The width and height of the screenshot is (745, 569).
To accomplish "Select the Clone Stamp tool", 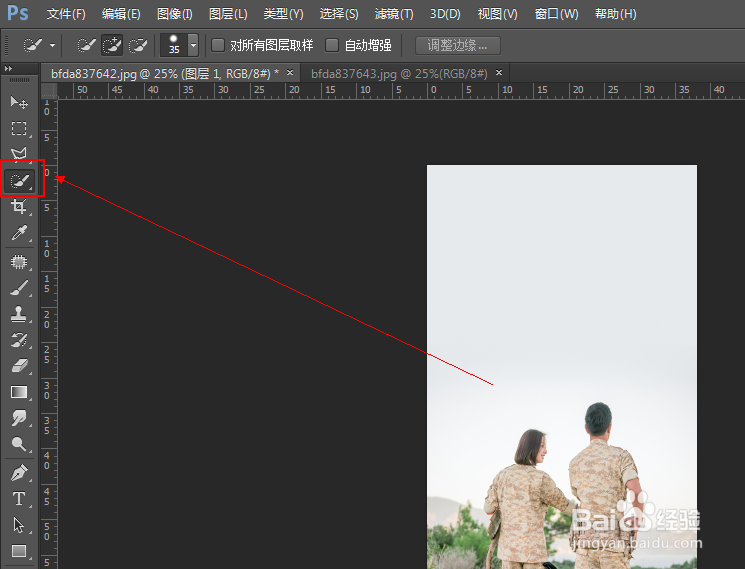I will (19, 314).
